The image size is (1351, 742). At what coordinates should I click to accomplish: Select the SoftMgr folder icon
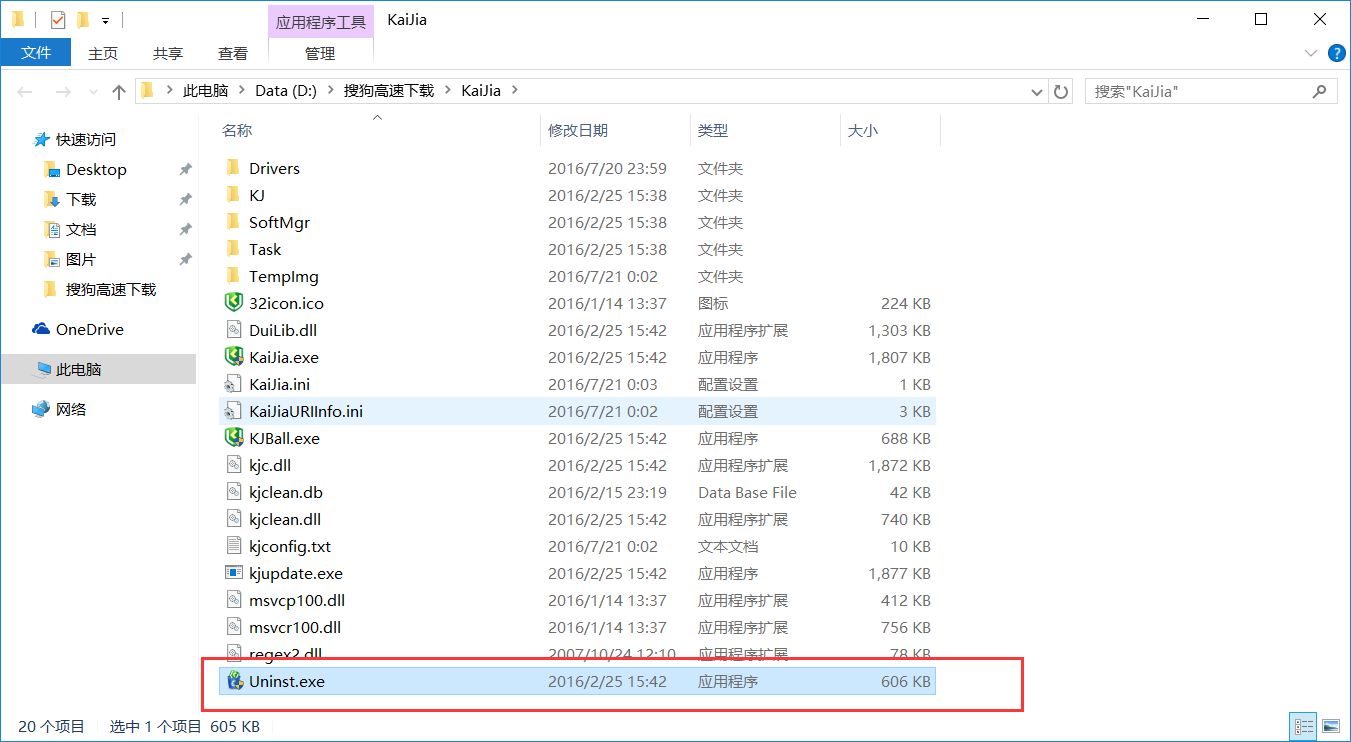233,222
